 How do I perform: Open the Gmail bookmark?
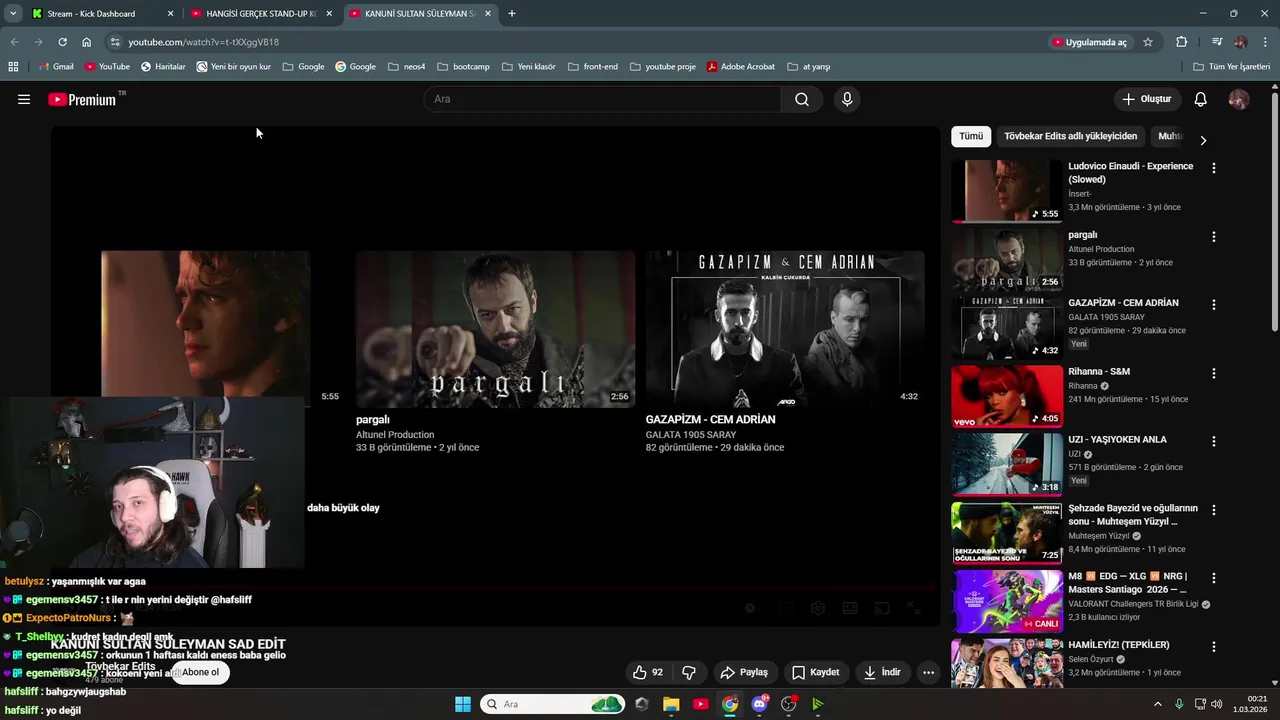pyautogui.click(x=55, y=67)
